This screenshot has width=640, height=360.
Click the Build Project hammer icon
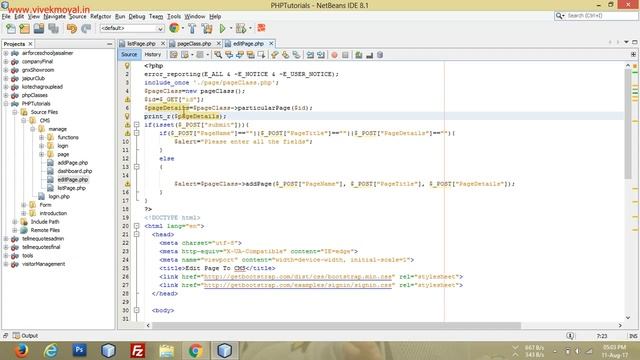[192, 28]
